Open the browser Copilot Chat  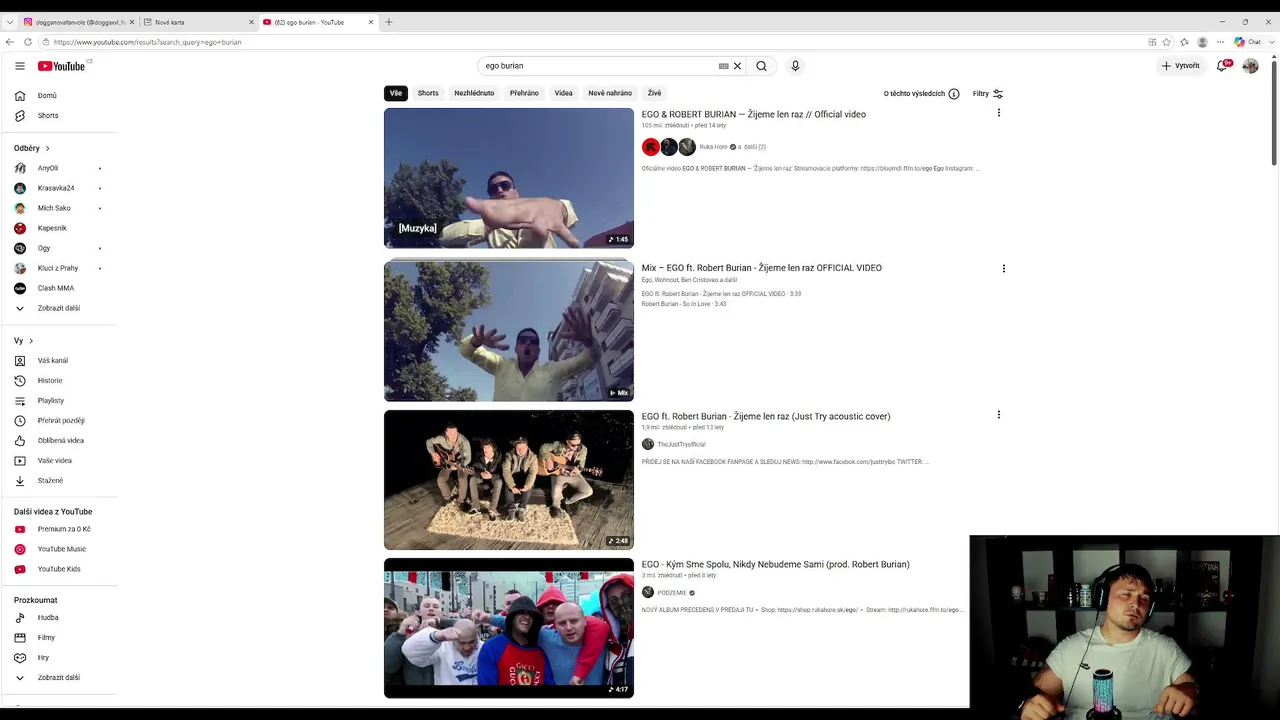tap(1248, 42)
